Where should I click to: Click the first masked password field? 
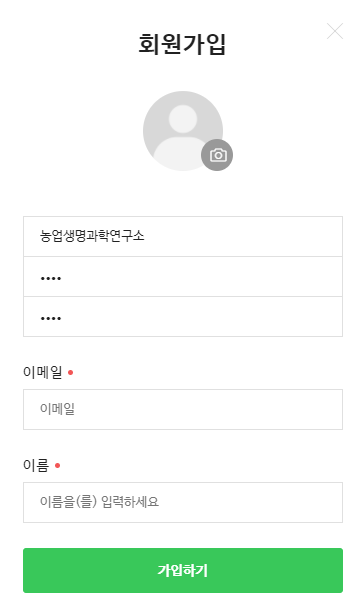pyautogui.click(x=183, y=277)
